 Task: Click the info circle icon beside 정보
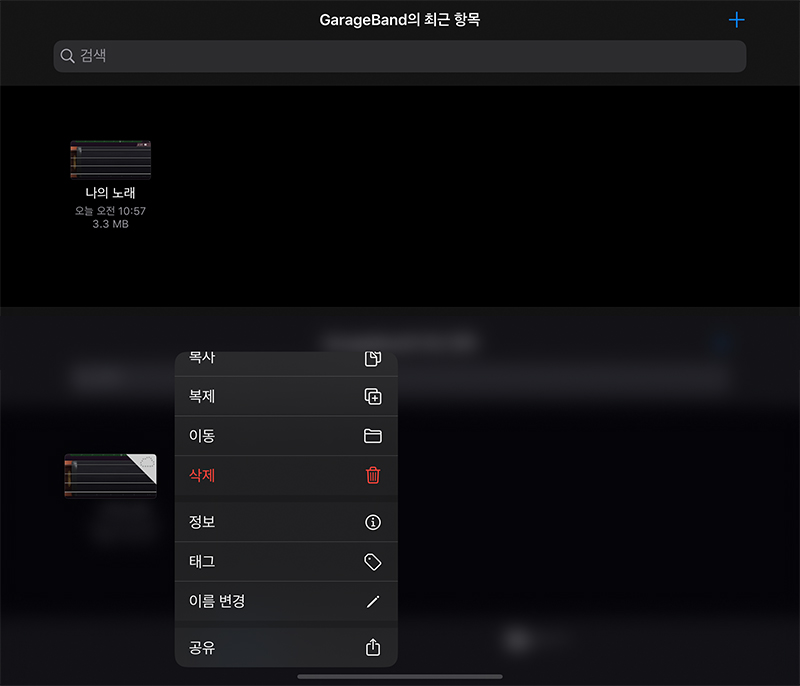(x=373, y=522)
